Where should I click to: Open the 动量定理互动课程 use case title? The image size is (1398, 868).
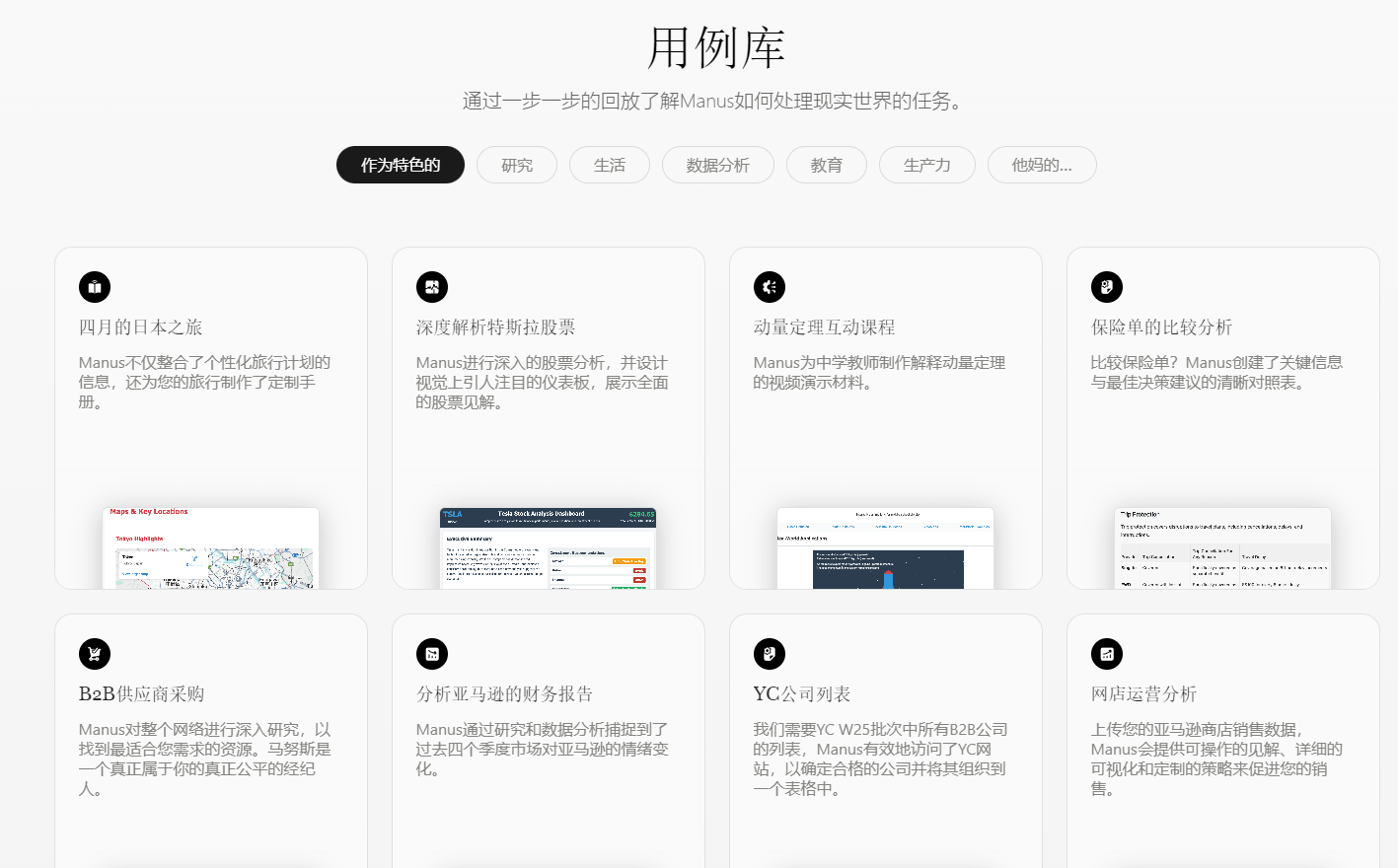point(825,327)
